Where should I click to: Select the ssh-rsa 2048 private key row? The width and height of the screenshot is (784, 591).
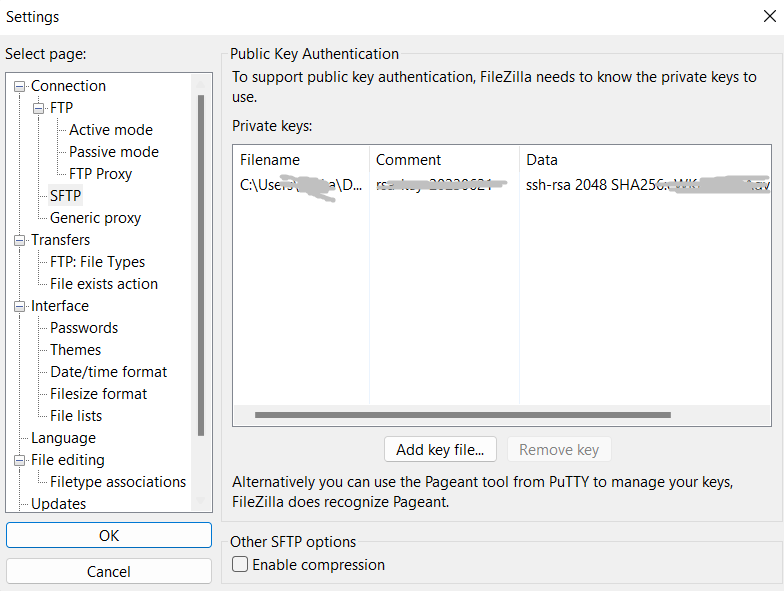pyautogui.click(x=502, y=185)
